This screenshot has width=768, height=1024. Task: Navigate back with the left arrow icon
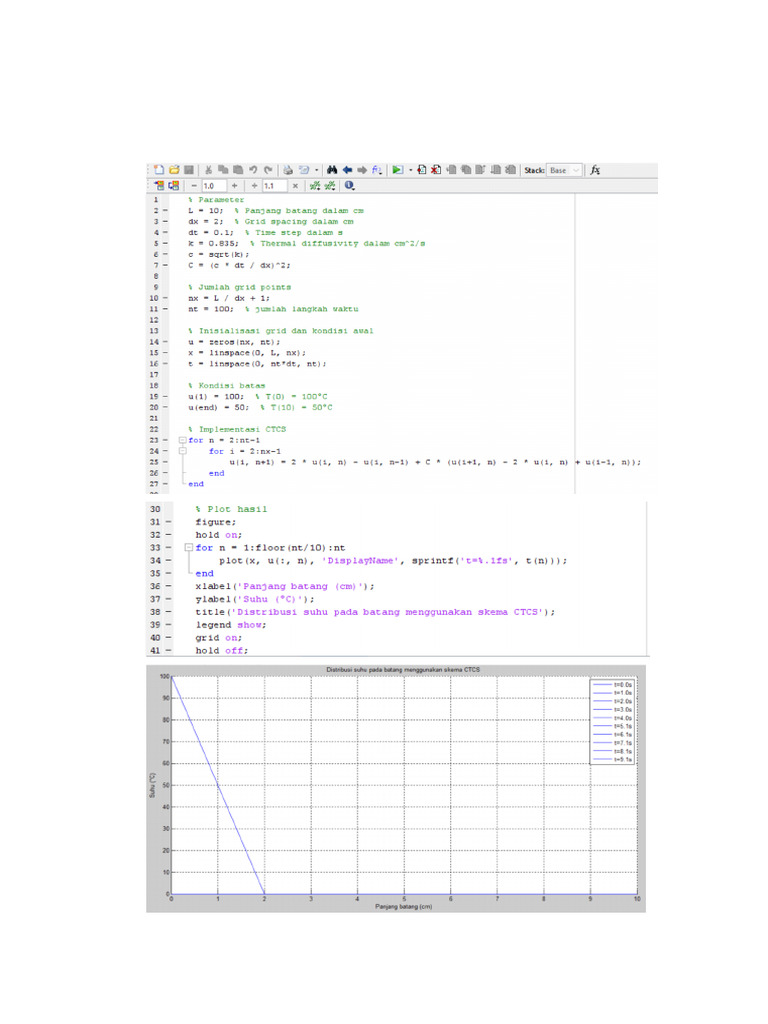point(347,170)
